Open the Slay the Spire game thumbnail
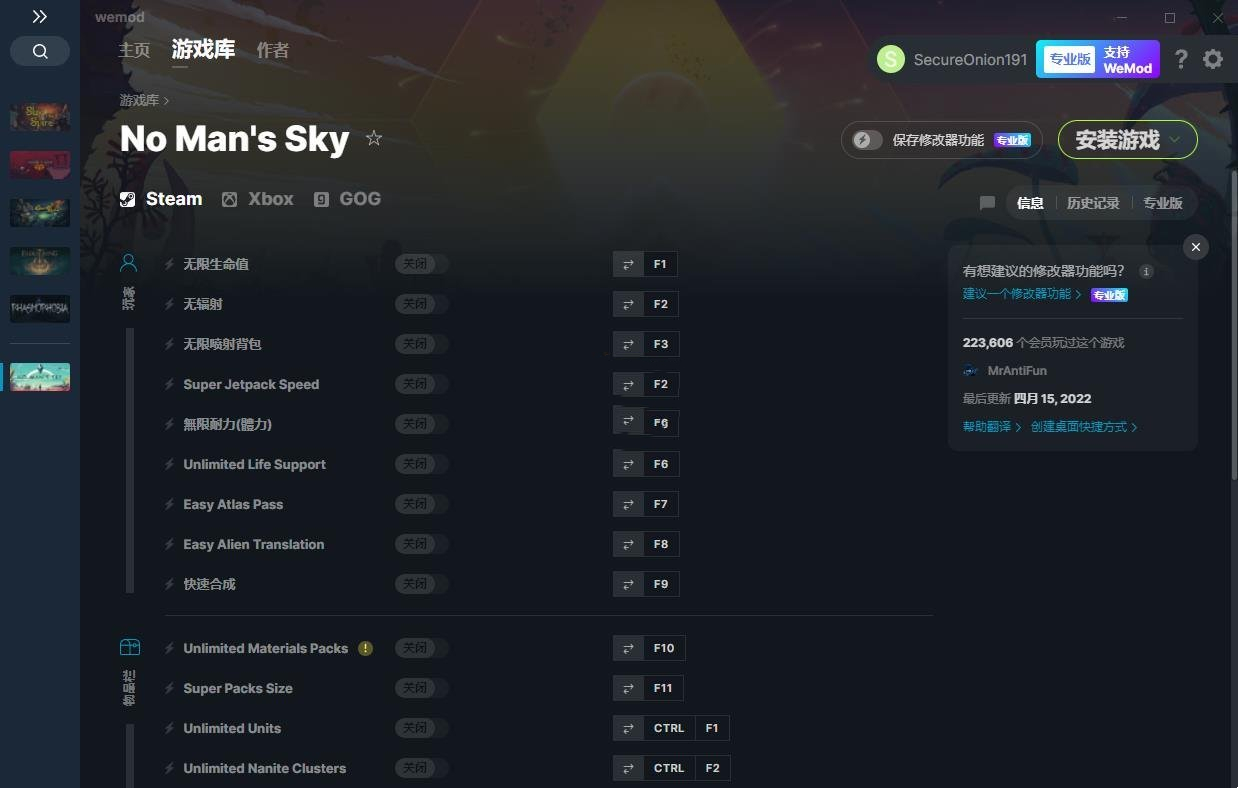The width and height of the screenshot is (1238, 788). click(40, 117)
